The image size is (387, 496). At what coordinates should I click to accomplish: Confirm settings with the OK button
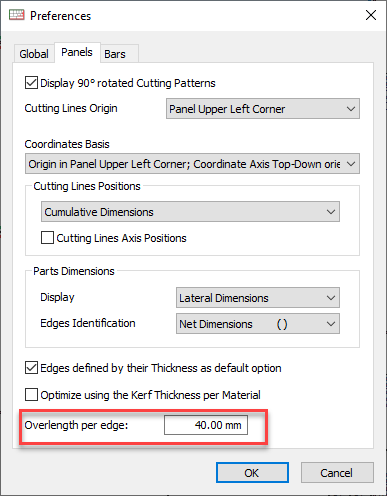point(252,473)
